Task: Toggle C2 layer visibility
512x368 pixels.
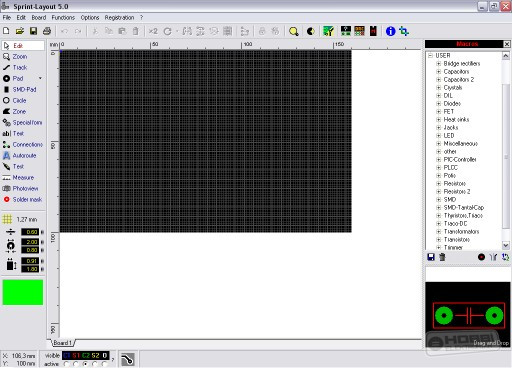Action: click(x=86, y=356)
